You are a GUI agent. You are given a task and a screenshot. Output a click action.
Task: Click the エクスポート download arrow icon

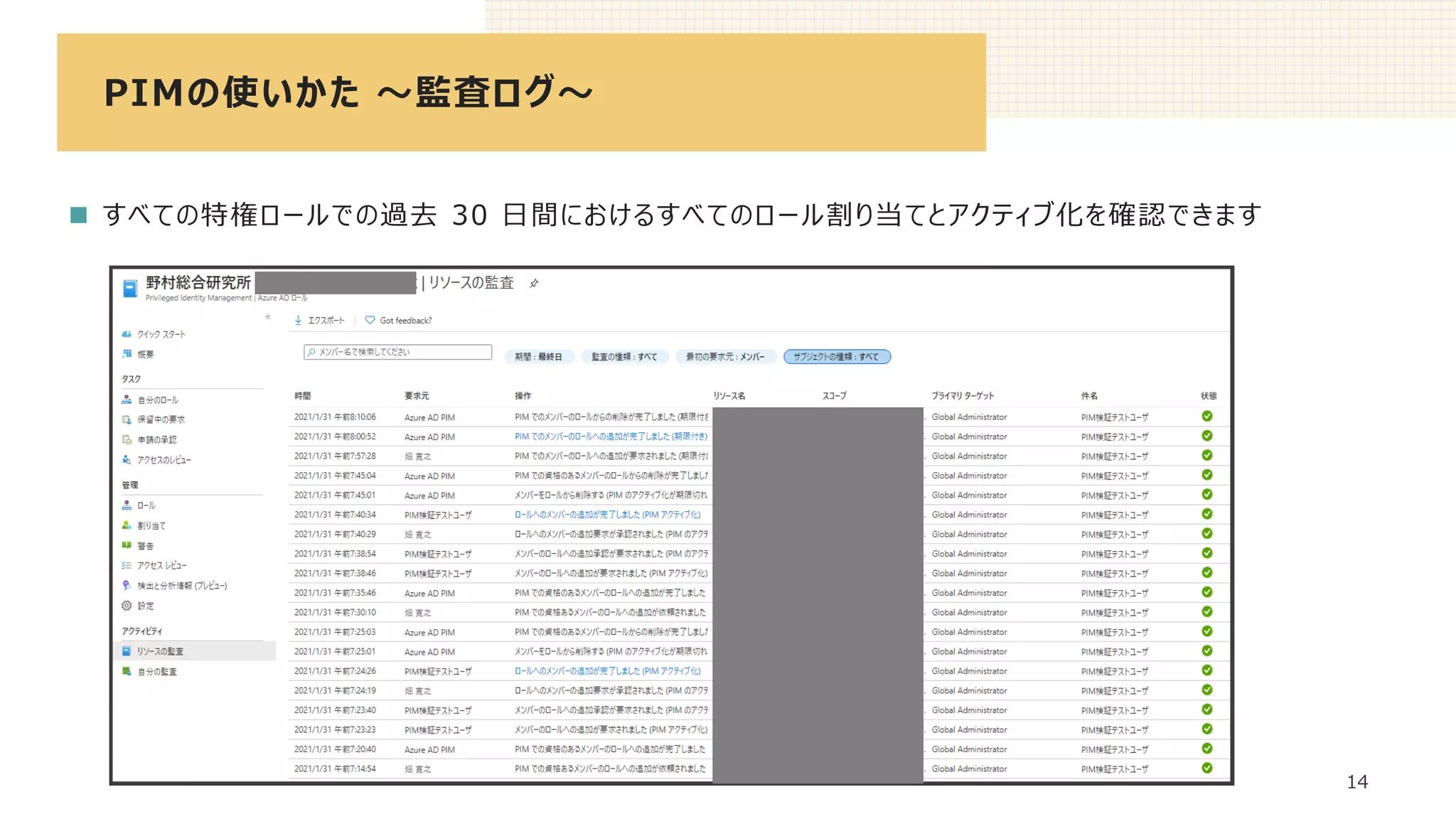pyautogui.click(x=298, y=321)
